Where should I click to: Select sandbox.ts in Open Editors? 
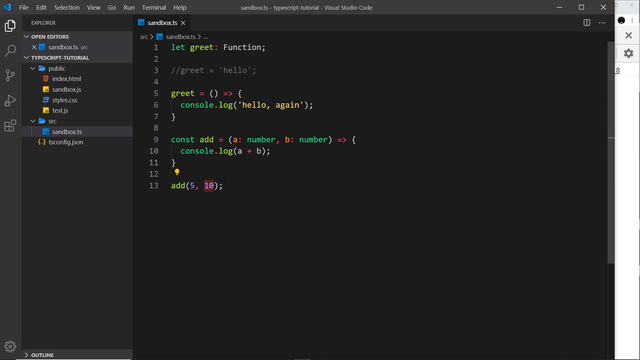coord(63,47)
